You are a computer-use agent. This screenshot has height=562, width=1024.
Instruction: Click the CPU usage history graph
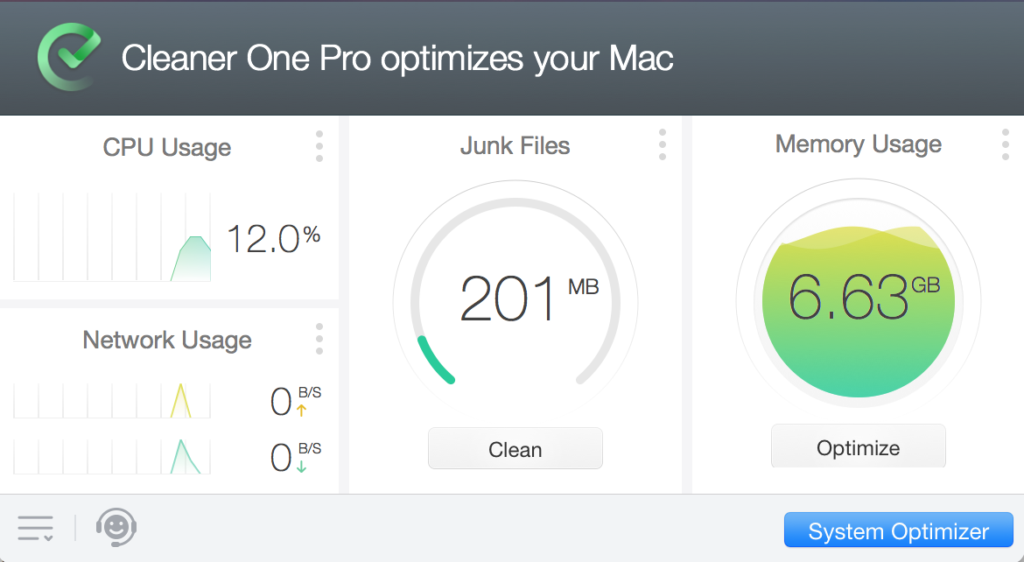(x=112, y=238)
